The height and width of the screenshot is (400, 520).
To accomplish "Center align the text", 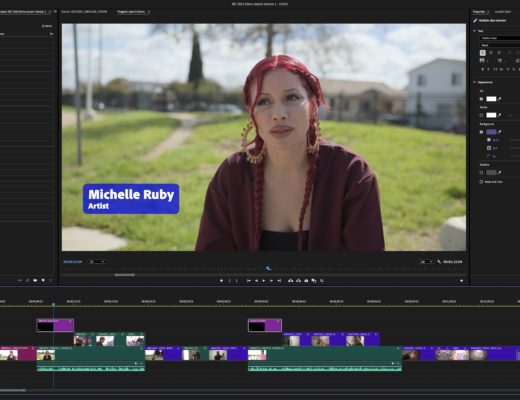I will (491, 53).
